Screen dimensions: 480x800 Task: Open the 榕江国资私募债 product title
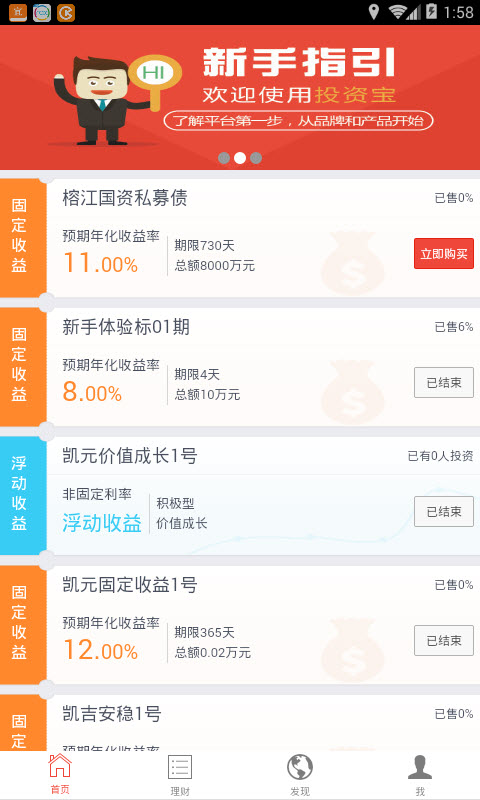(125, 198)
